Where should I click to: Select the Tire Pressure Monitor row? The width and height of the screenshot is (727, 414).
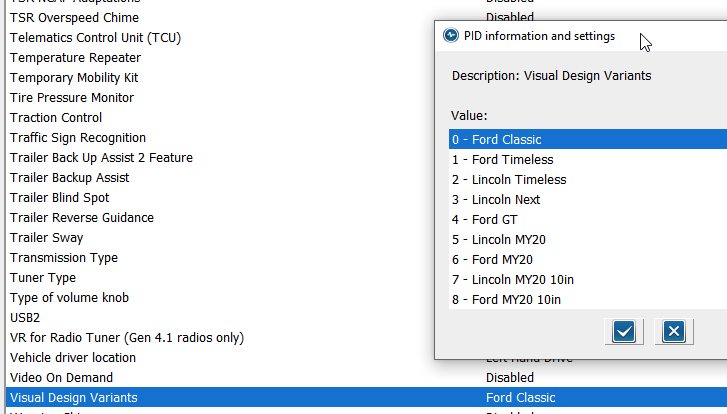(x=220, y=97)
